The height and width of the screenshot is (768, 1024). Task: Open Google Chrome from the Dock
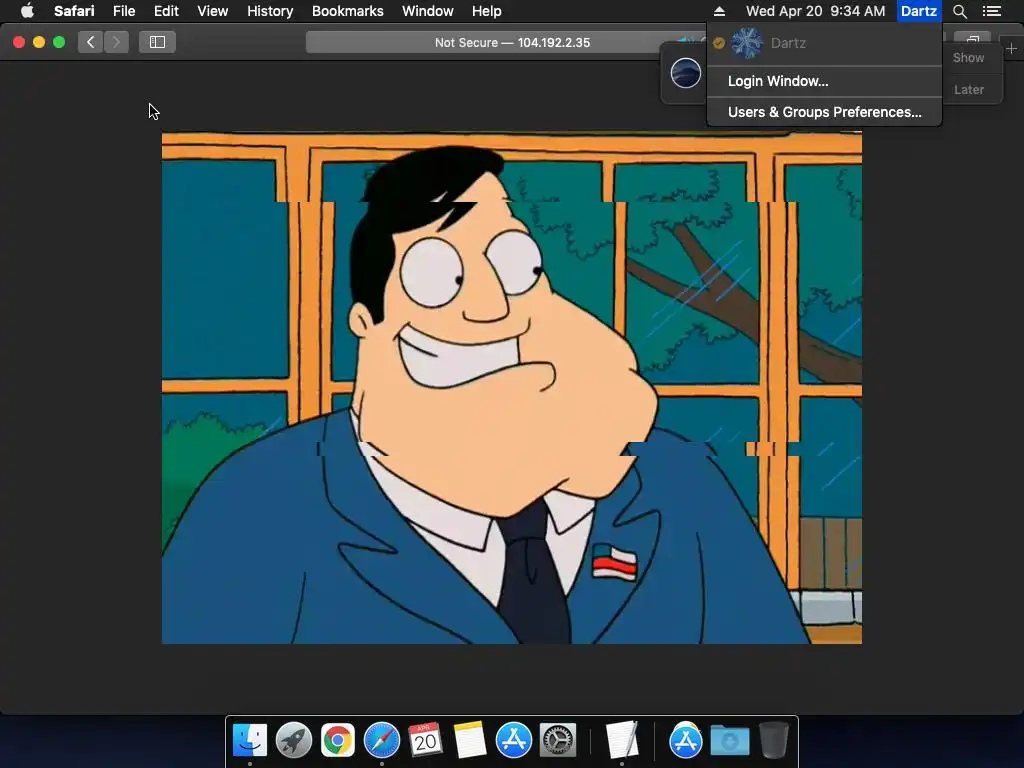[338, 740]
